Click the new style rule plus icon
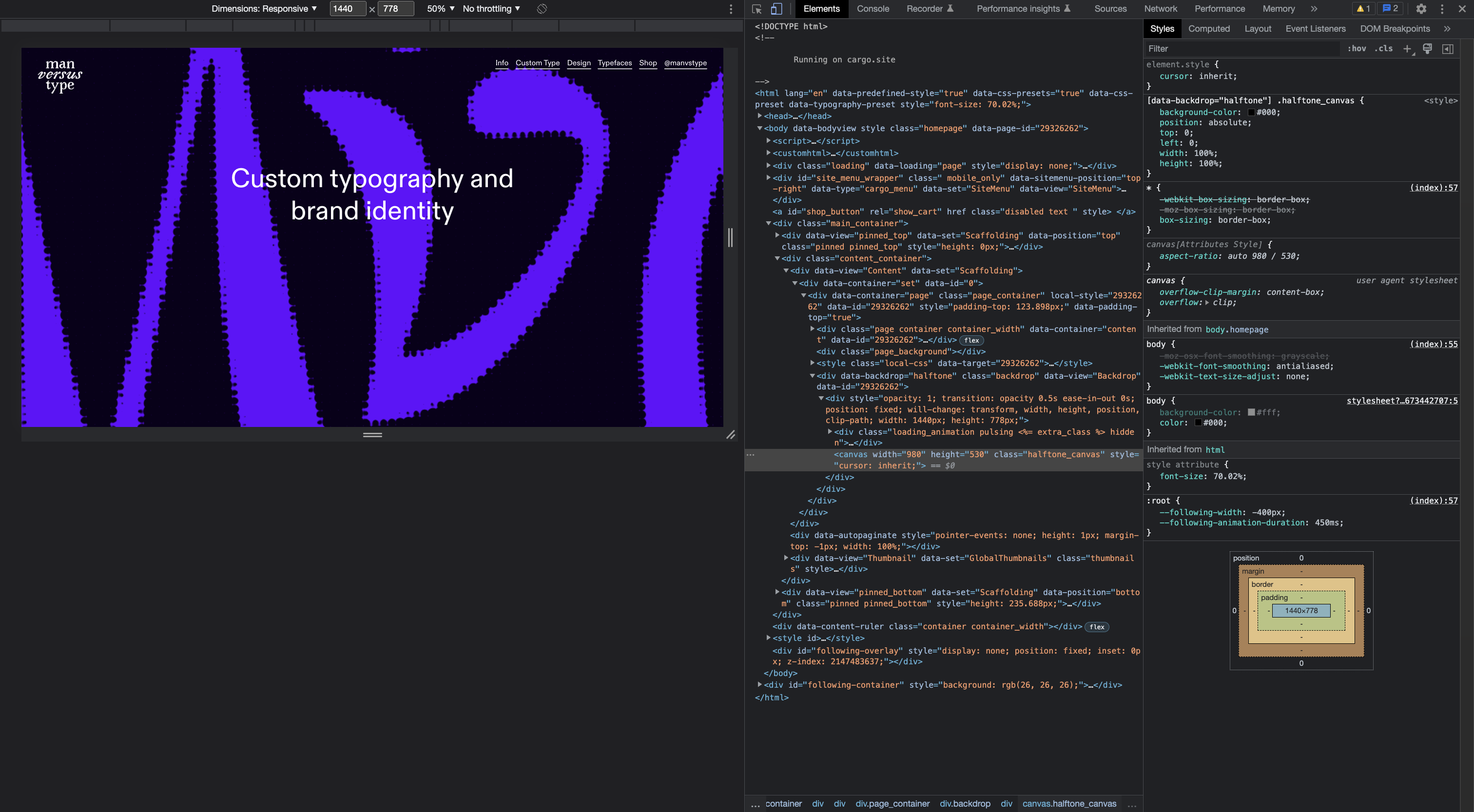 click(x=1408, y=49)
